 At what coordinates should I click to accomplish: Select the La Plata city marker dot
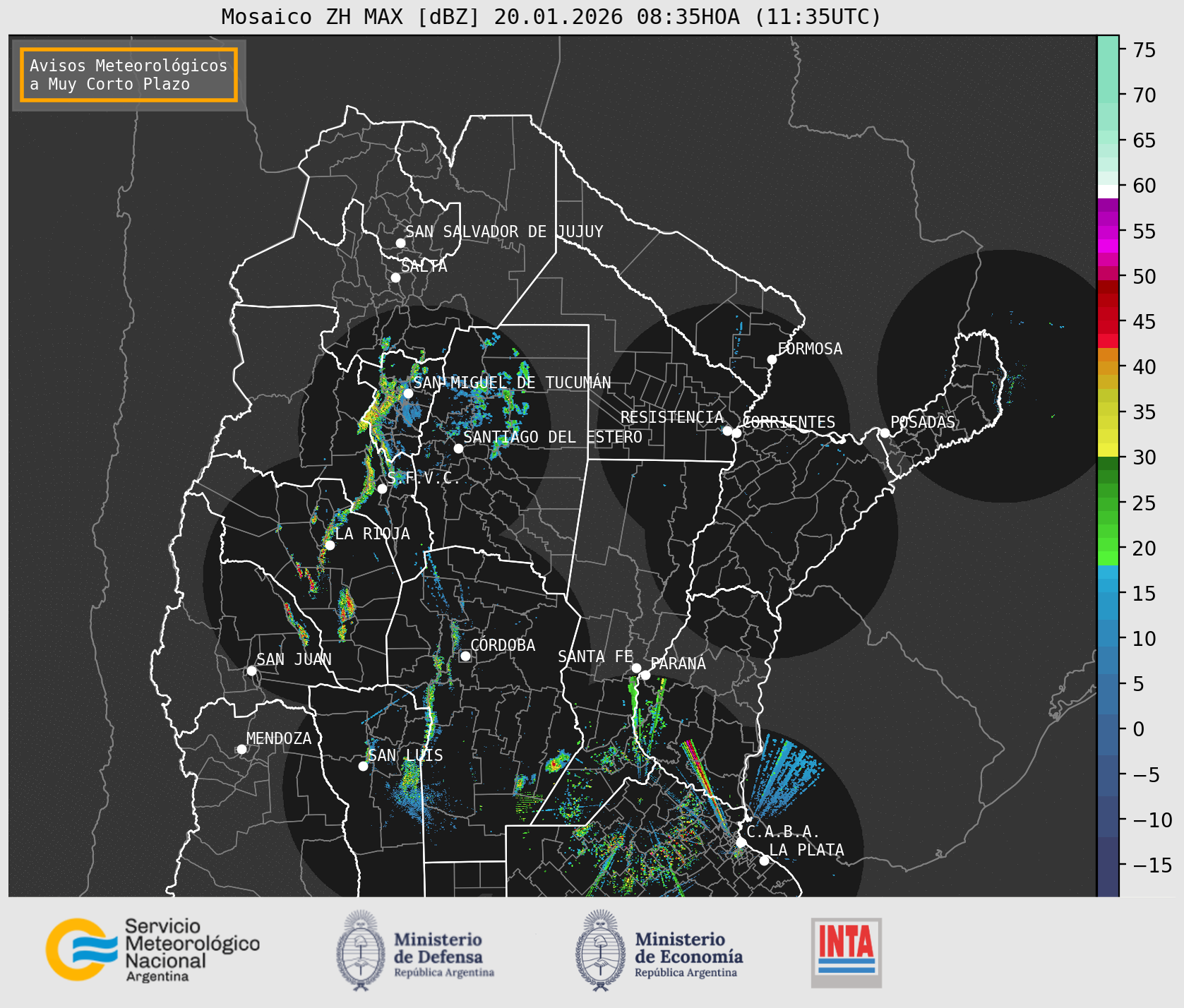764,860
